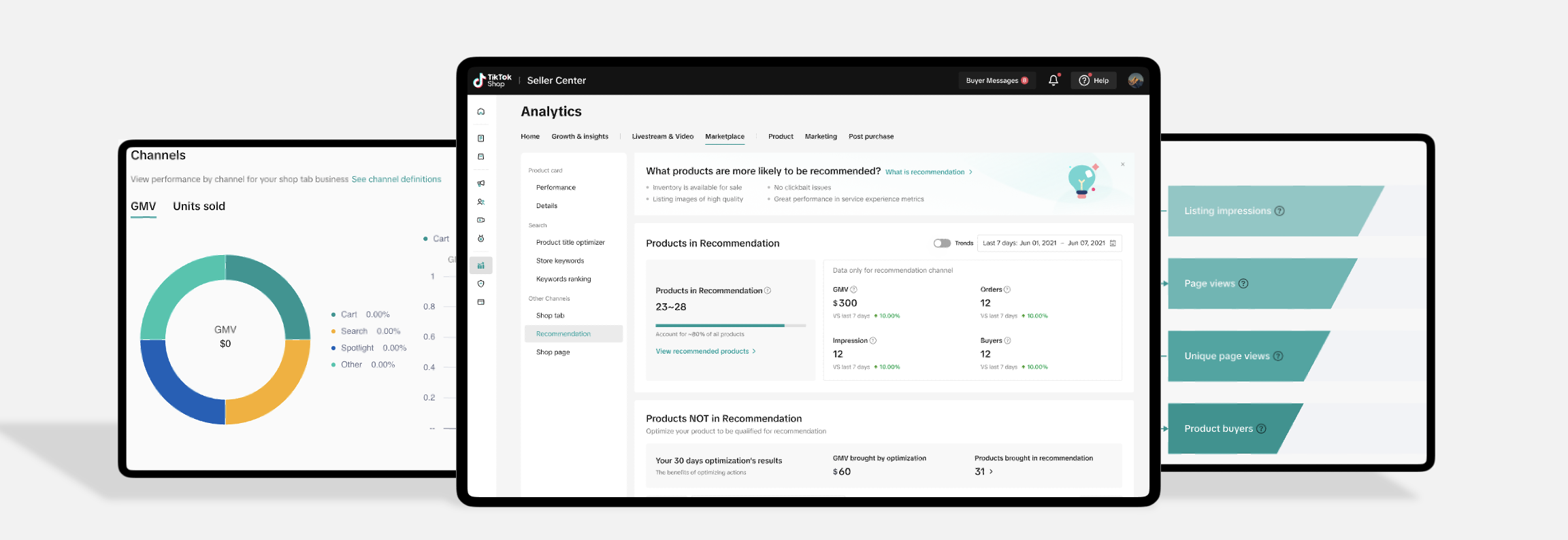This screenshot has width=1568, height=540.
Task: Open the megaphone marketing sidebar icon
Action: 480,183
